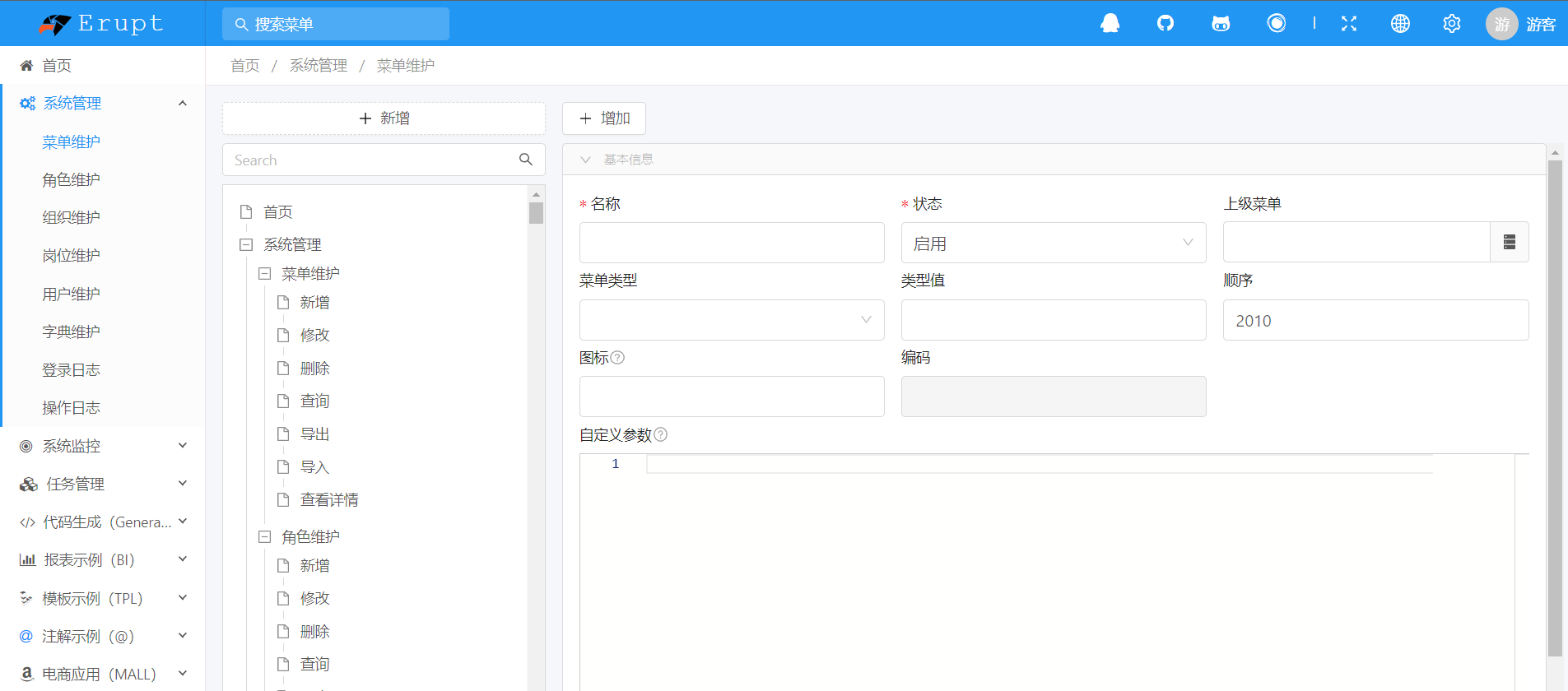Open 菜单维护 in the sidebar
1568x691 pixels.
[72, 142]
